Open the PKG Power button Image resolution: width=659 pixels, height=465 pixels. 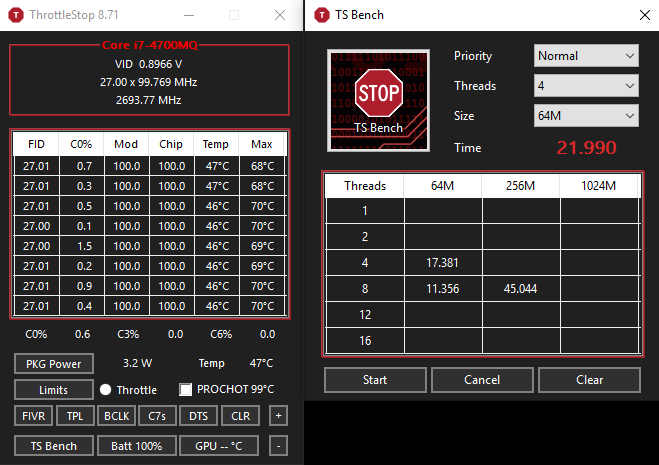[x=54, y=364]
